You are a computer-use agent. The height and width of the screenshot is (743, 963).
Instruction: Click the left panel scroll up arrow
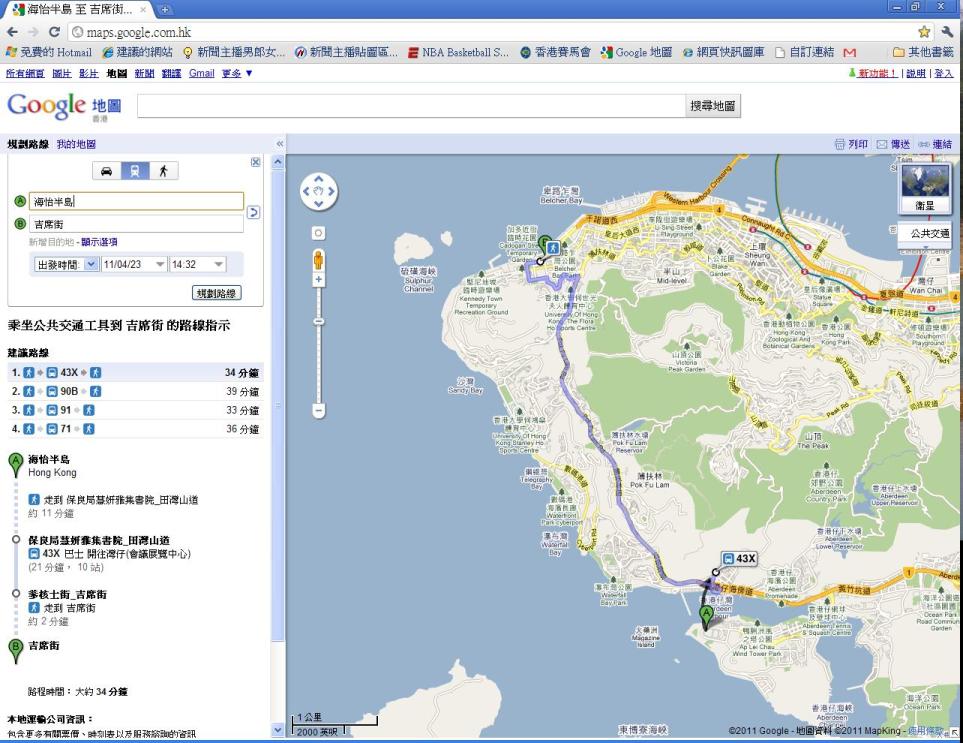(x=278, y=163)
